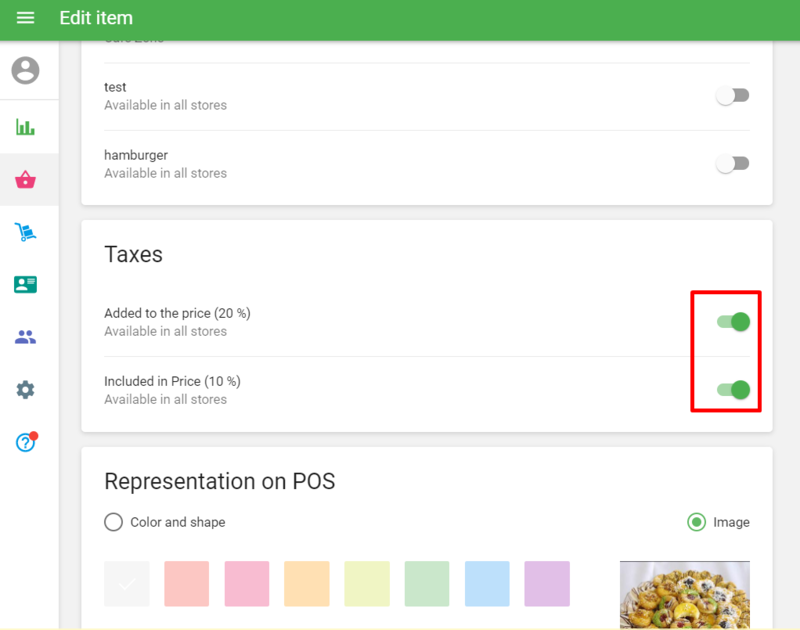Choose the pink color swatch
Image resolution: width=800 pixels, height=630 pixels.
(x=247, y=584)
